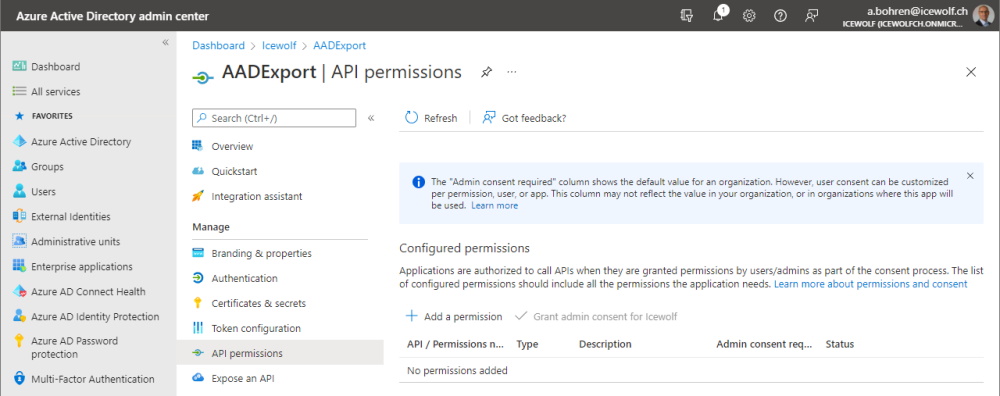Click the Multi-Factor Authentication icon
The height and width of the screenshot is (396, 1000).
(19, 379)
